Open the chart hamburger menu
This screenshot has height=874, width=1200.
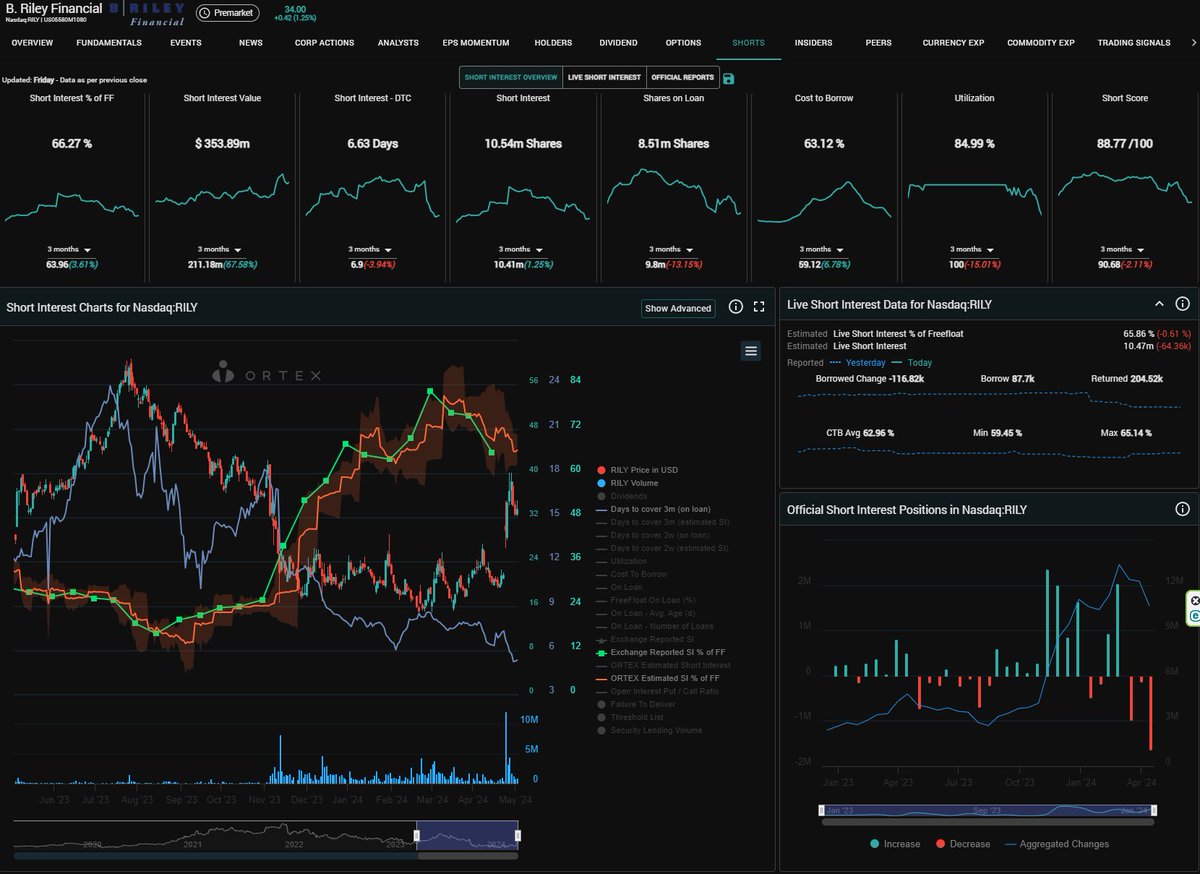(751, 350)
